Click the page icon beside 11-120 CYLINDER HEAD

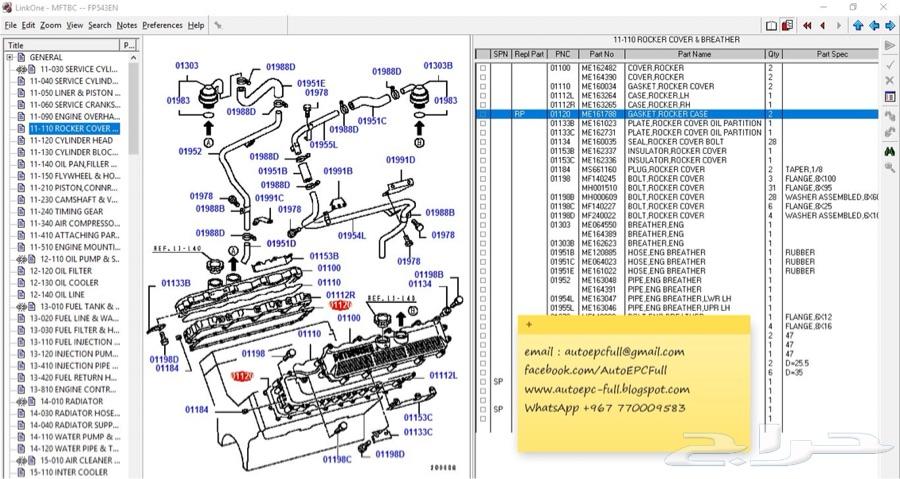[x=21, y=141]
